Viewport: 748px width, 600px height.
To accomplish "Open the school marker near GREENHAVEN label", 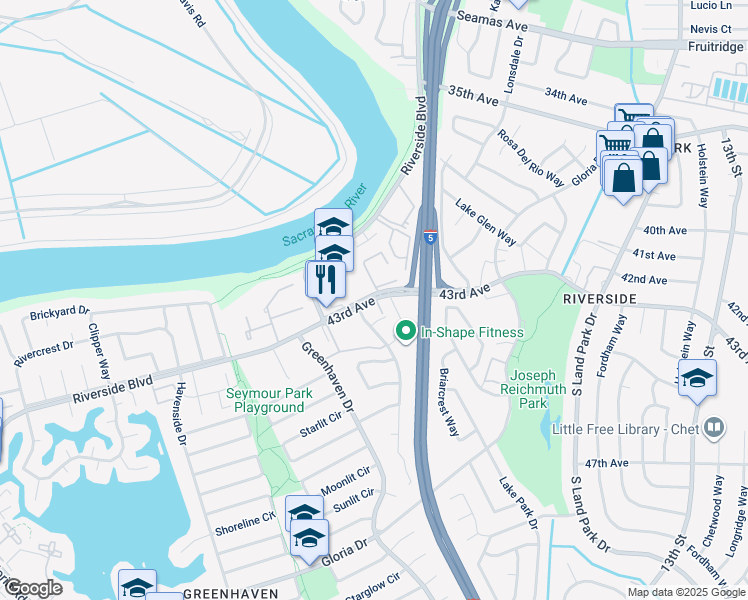I will (137, 584).
